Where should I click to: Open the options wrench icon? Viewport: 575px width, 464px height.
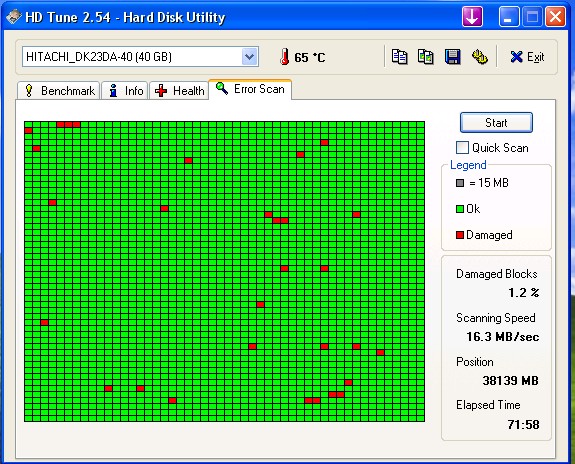coord(479,57)
